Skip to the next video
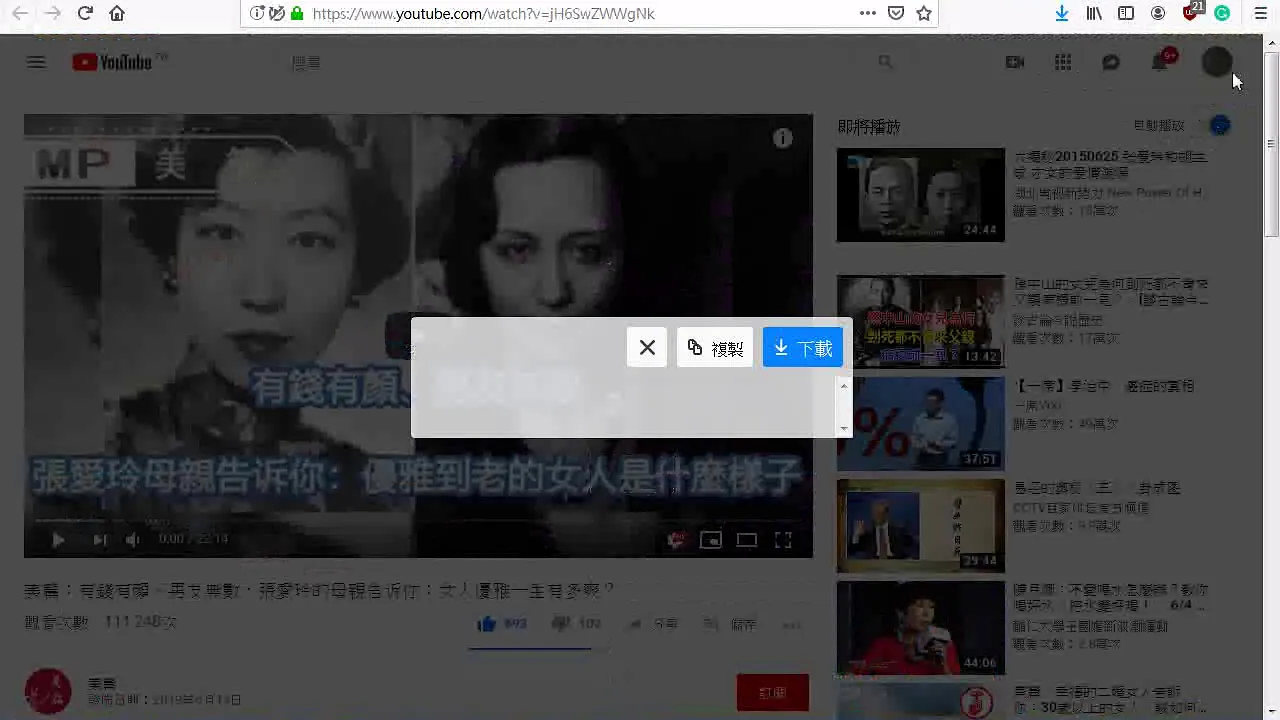Screen dimensions: 1280x720 click(99, 540)
